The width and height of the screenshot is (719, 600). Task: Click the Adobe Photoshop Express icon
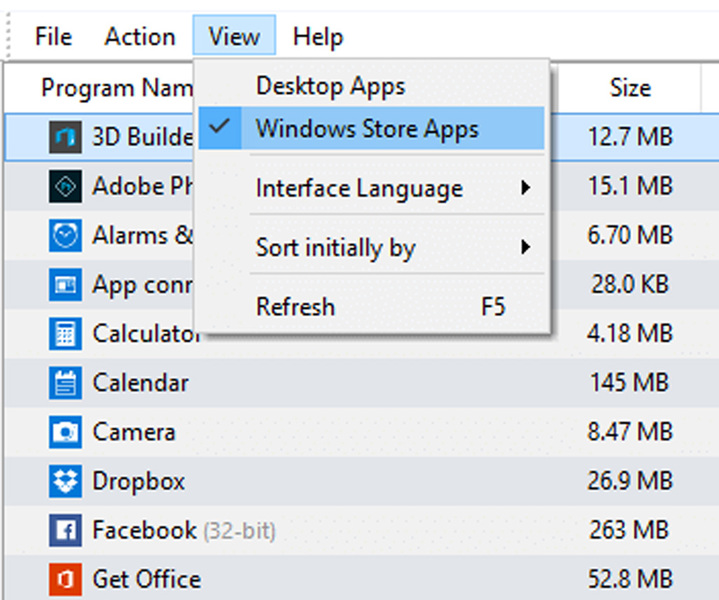[65, 186]
